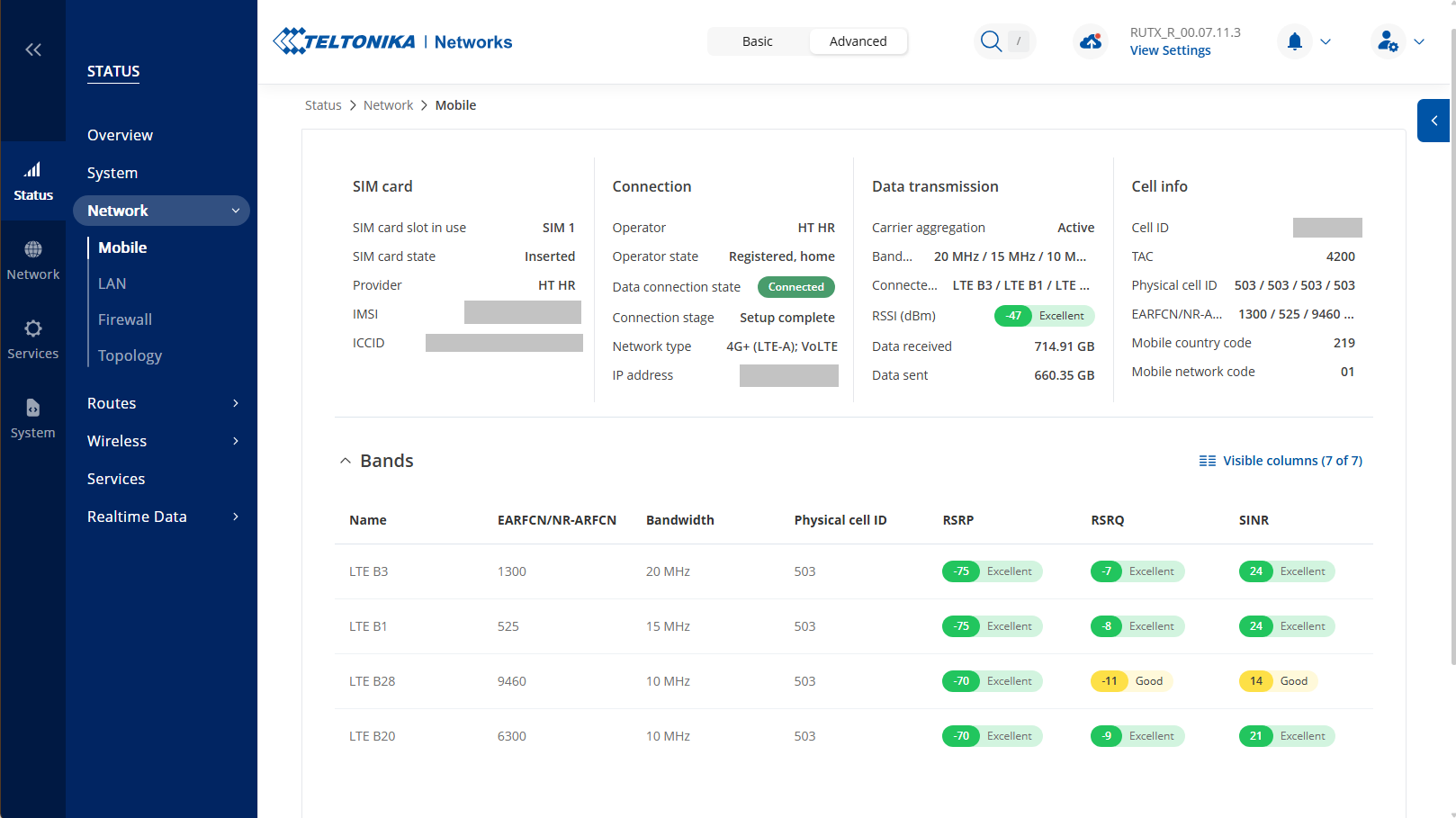
Task: Click the LTE B28 SINR 14 Good badge
Action: pyautogui.click(x=1278, y=681)
